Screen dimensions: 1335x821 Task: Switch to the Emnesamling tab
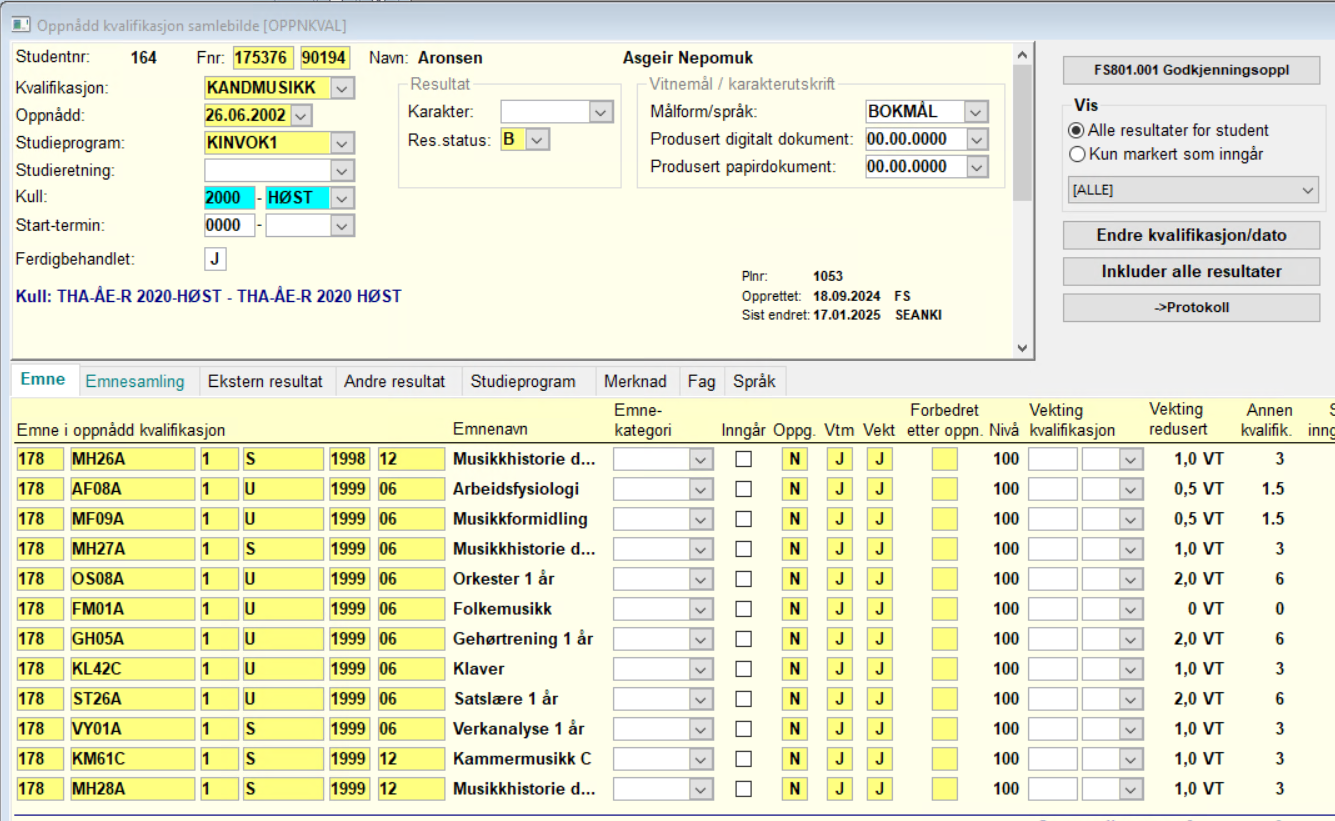[x=135, y=381]
